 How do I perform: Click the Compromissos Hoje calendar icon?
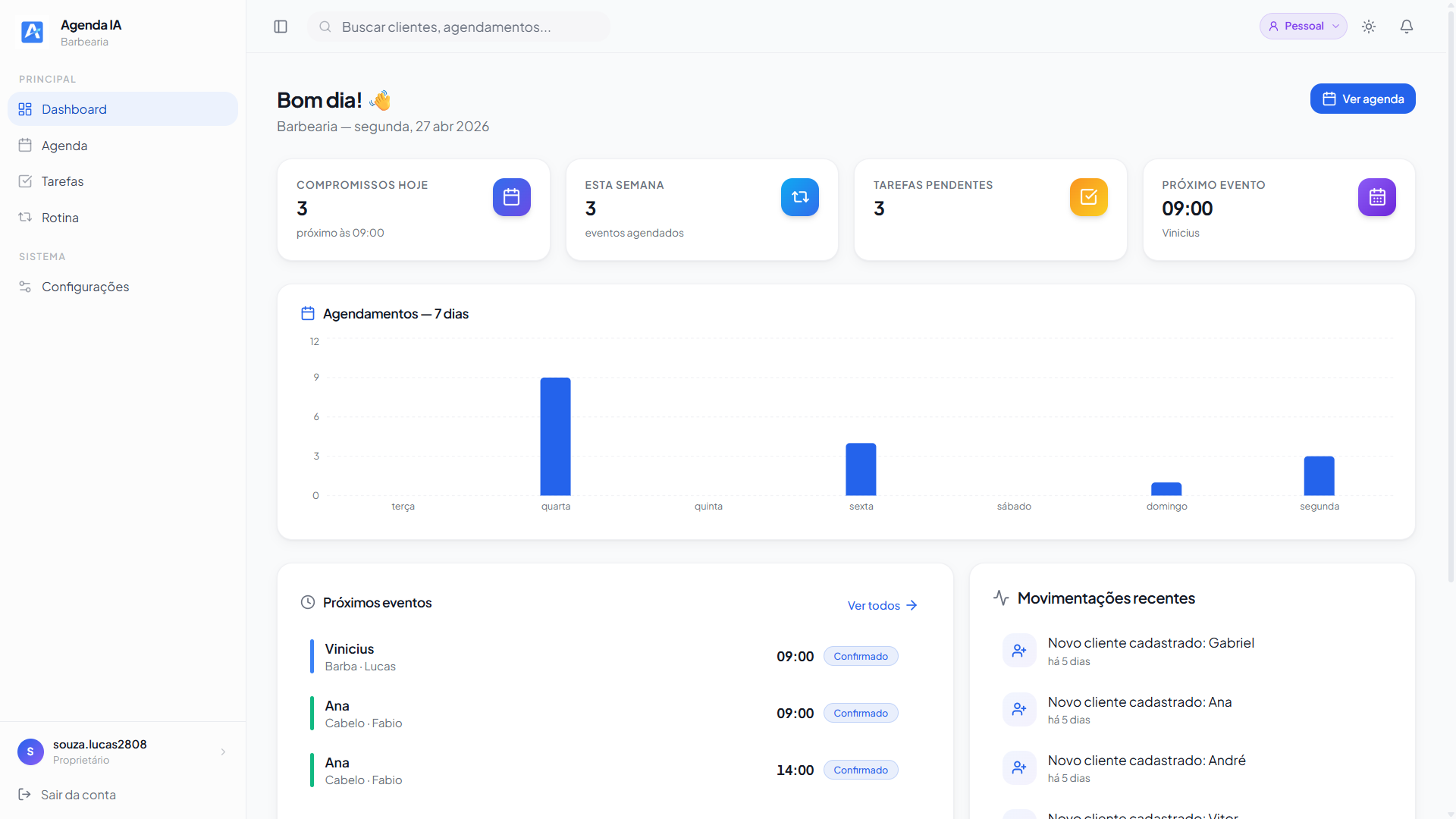pyautogui.click(x=512, y=197)
